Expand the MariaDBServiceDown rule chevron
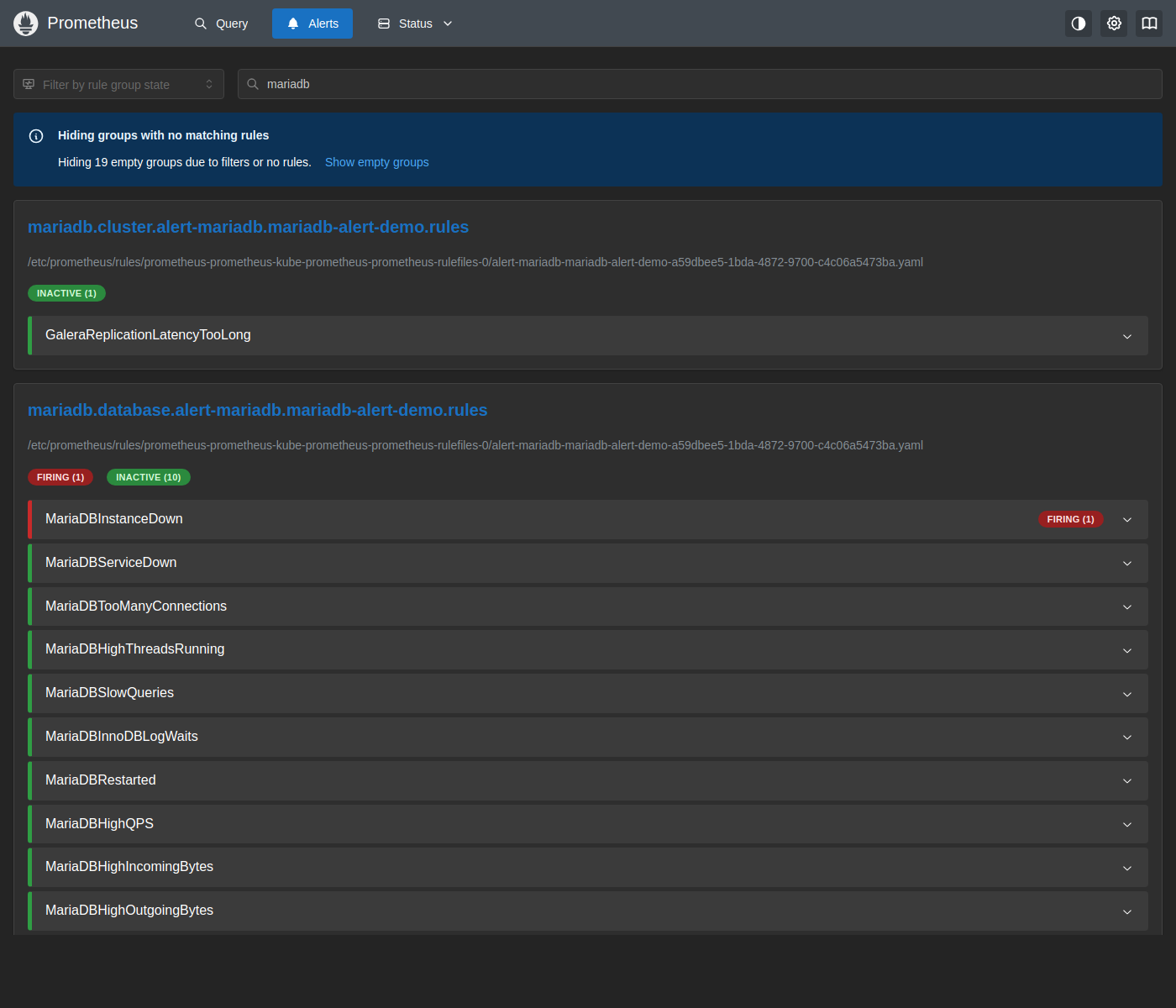This screenshot has width=1176, height=1008. click(x=1127, y=564)
